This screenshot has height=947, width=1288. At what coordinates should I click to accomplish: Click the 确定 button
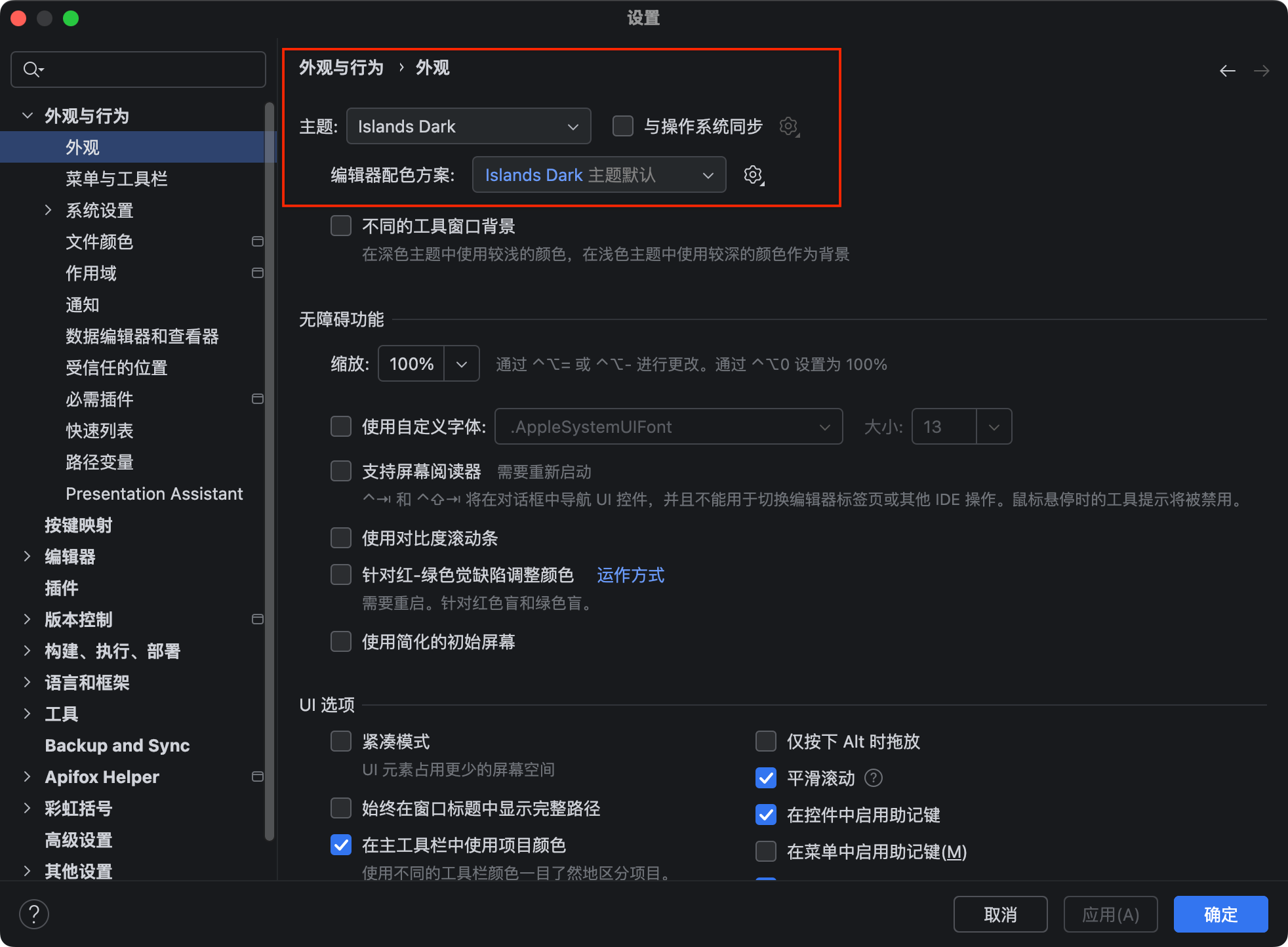pos(1220,914)
